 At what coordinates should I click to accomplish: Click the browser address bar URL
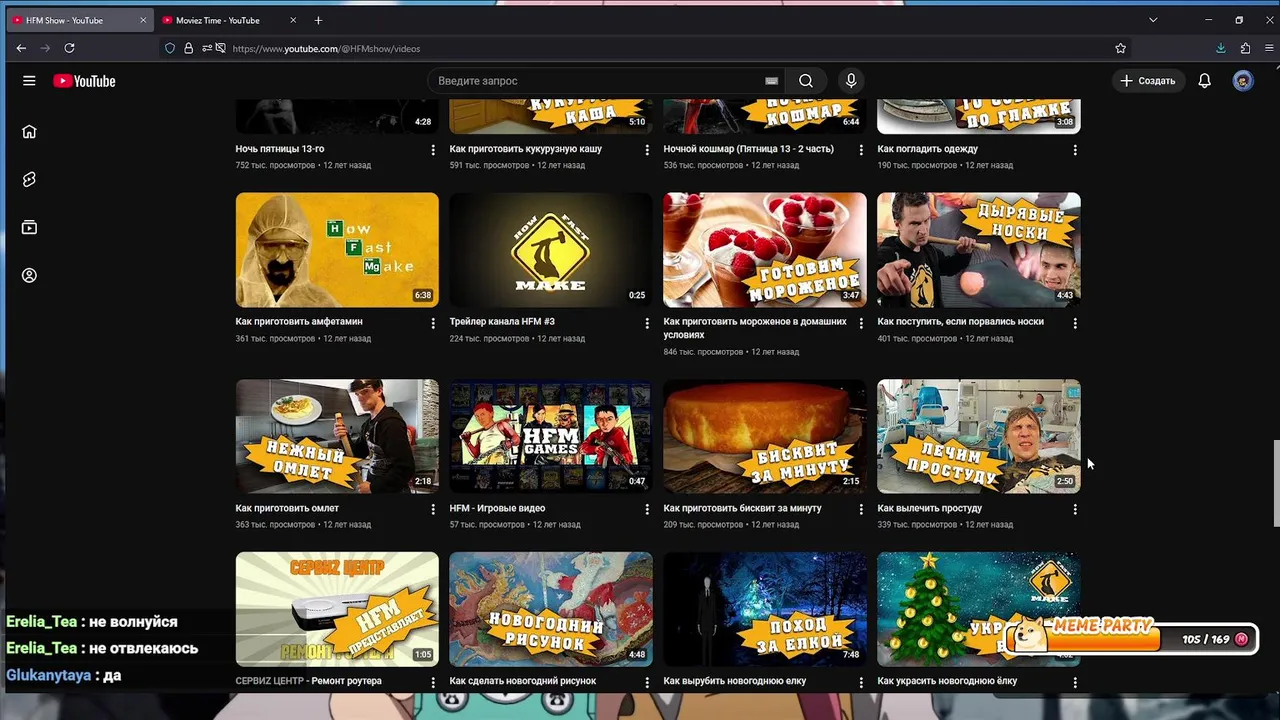326,48
